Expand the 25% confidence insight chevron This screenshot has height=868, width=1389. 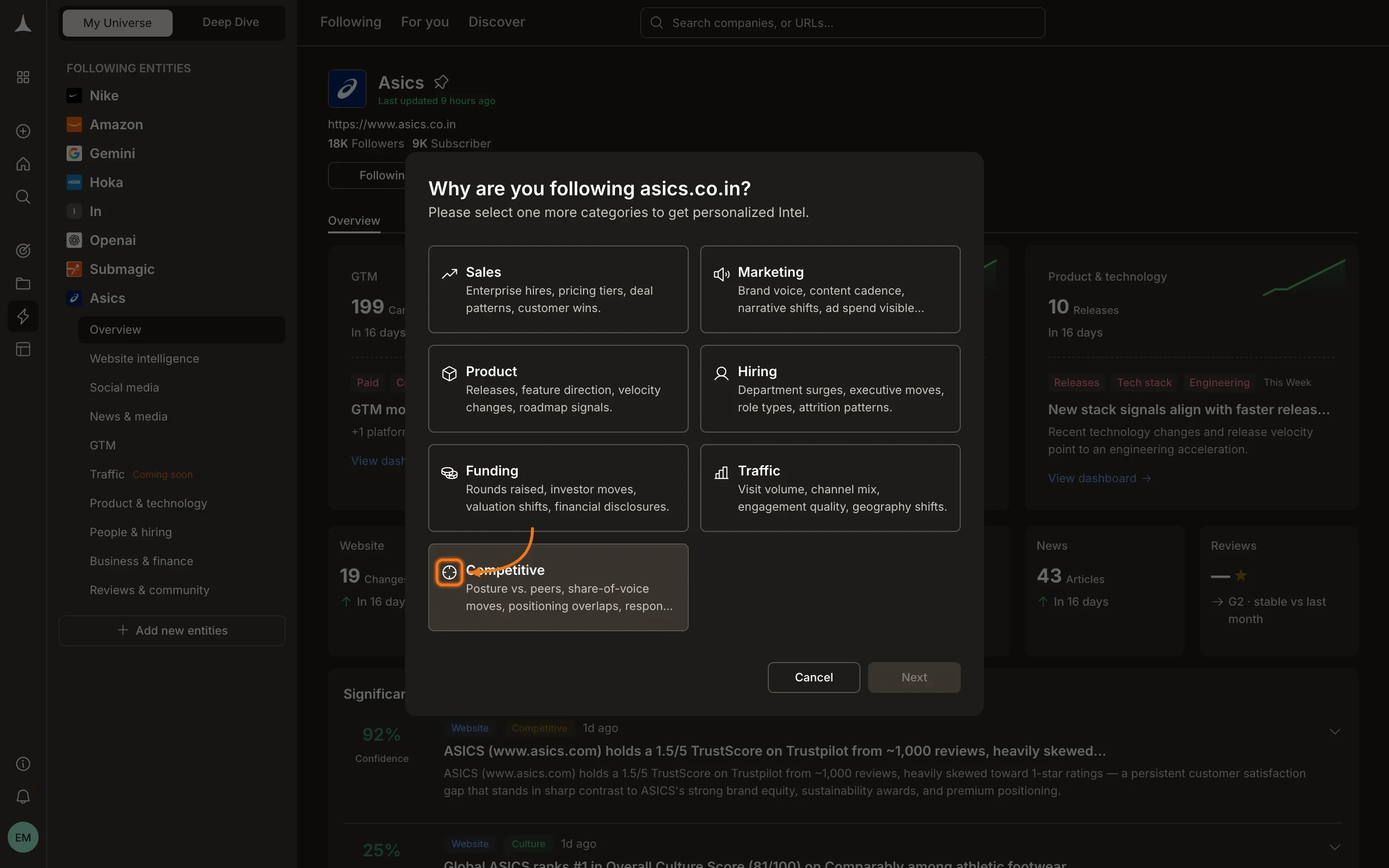tap(1335, 847)
